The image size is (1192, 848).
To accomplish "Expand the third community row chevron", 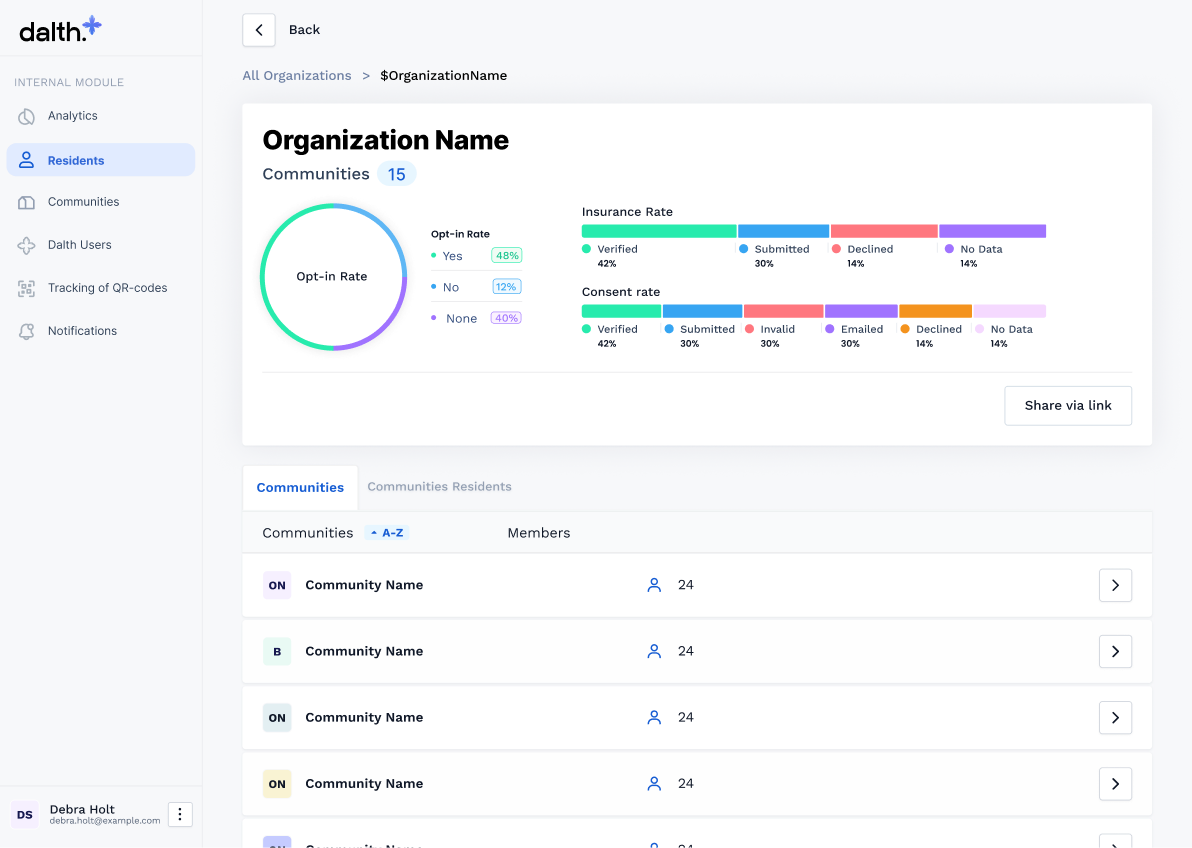I will coord(1115,717).
